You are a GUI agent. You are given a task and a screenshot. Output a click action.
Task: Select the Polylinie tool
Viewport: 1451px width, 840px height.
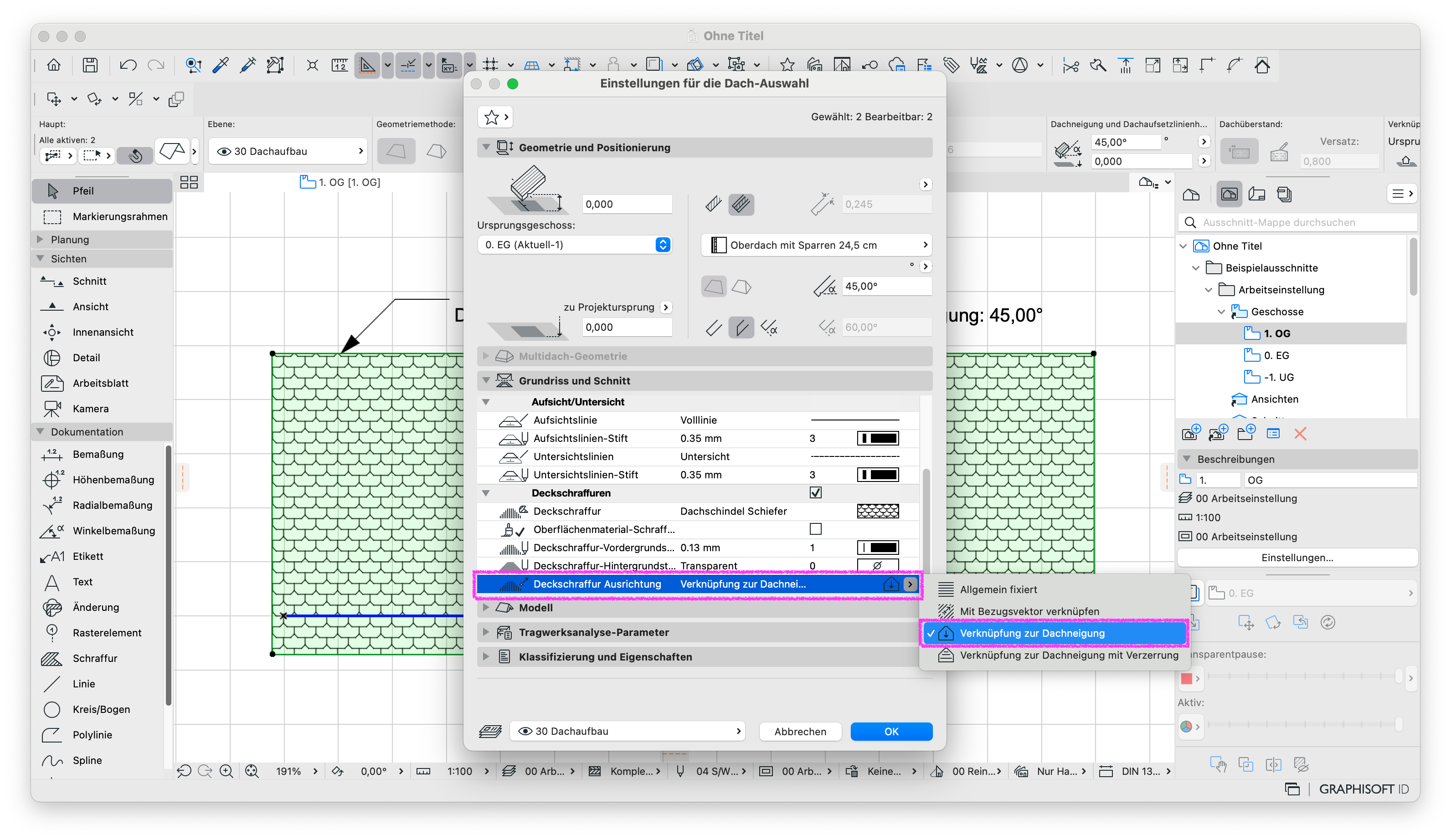coord(99,735)
